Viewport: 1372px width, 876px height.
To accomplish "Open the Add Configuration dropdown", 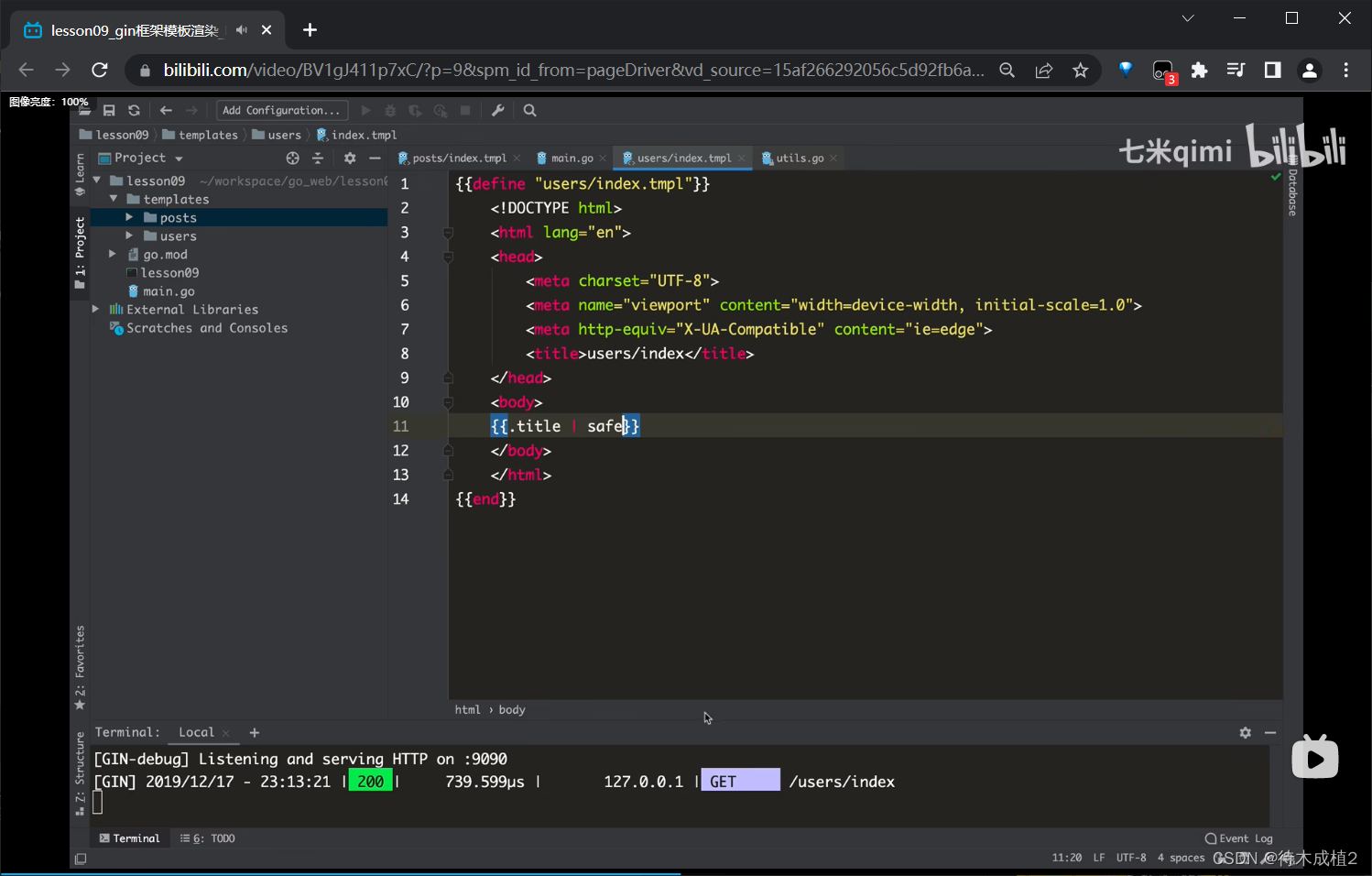I will (x=281, y=111).
